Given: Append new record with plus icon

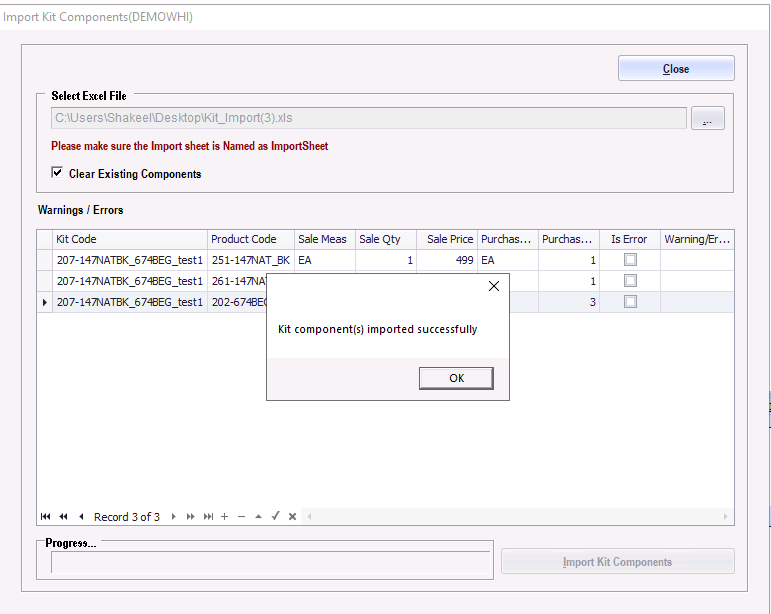Looking at the screenshot, I should (224, 517).
